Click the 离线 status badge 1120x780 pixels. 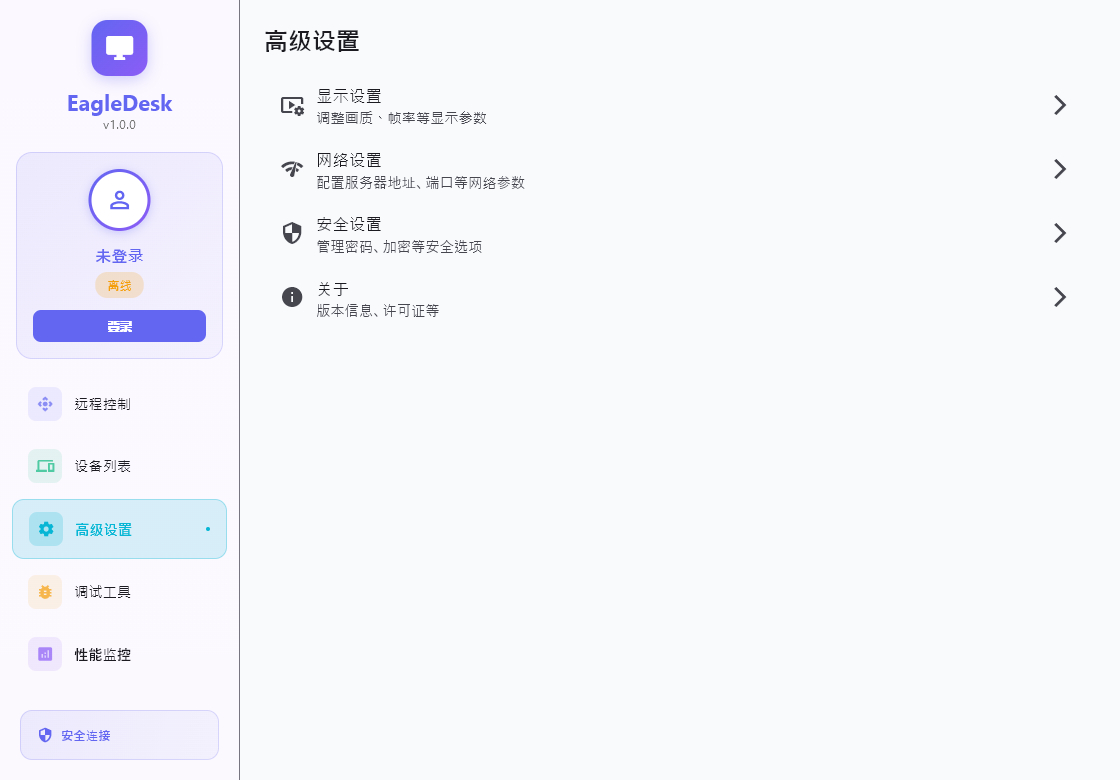119,285
